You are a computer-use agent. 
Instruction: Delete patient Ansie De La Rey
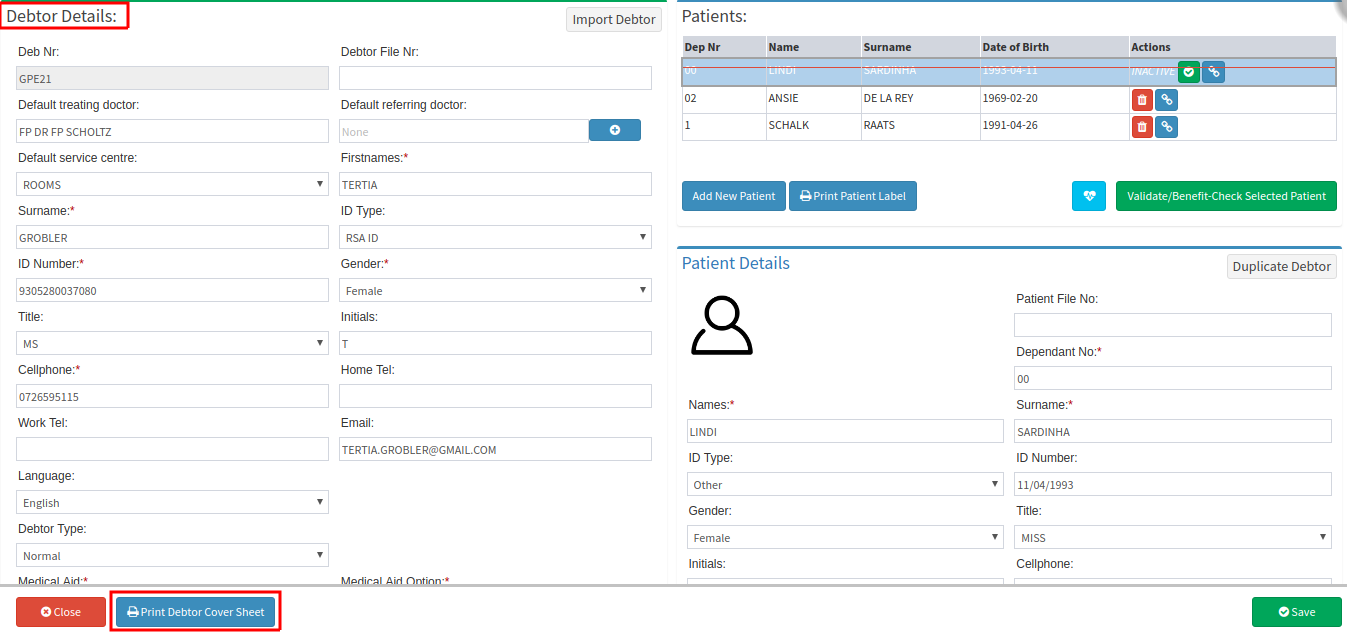click(x=1142, y=100)
